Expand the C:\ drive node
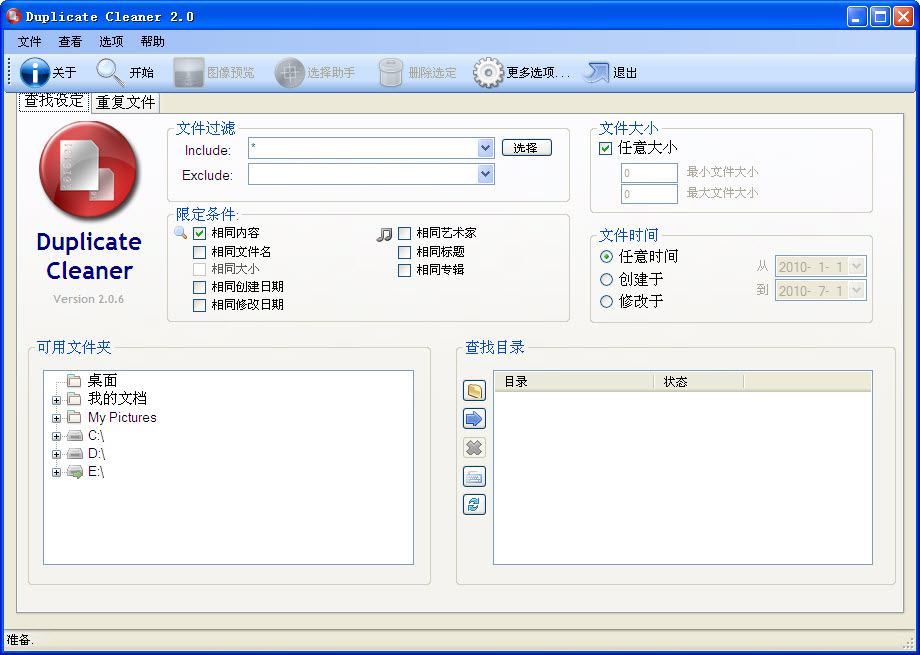This screenshot has height=655, width=920. (56, 437)
